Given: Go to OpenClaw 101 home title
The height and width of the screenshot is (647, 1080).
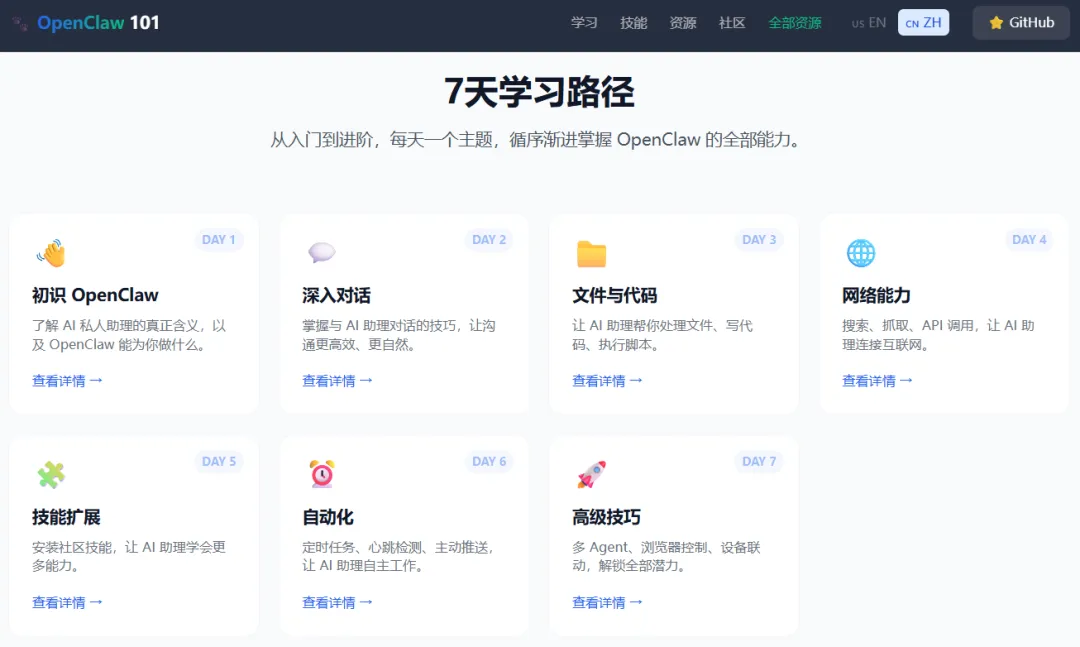Looking at the screenshot, I should 98,23.
